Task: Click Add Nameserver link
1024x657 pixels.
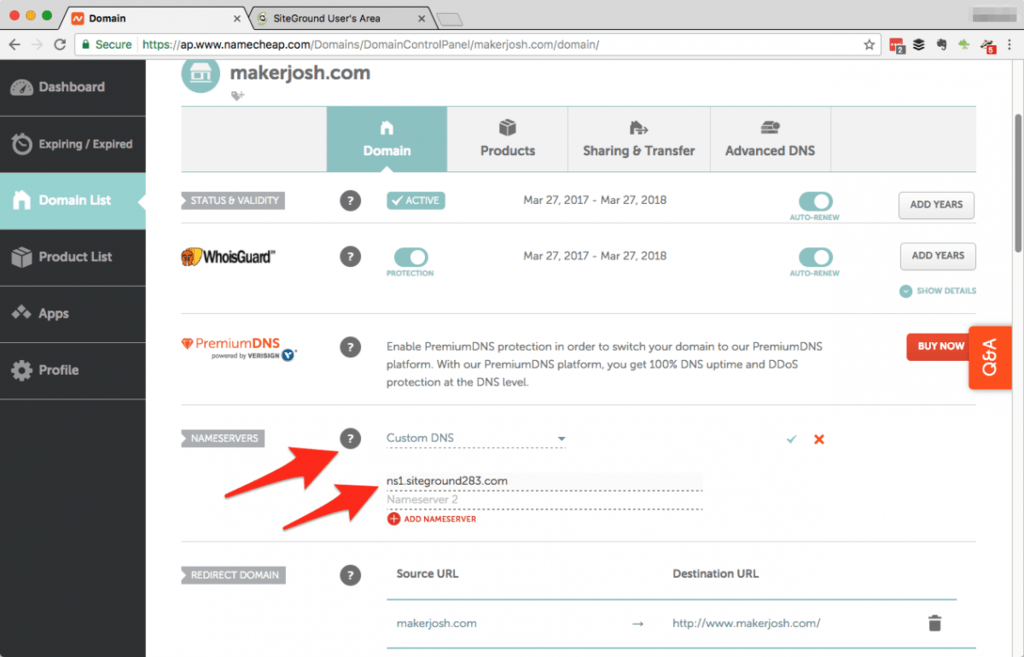Action: coord(432,519)
